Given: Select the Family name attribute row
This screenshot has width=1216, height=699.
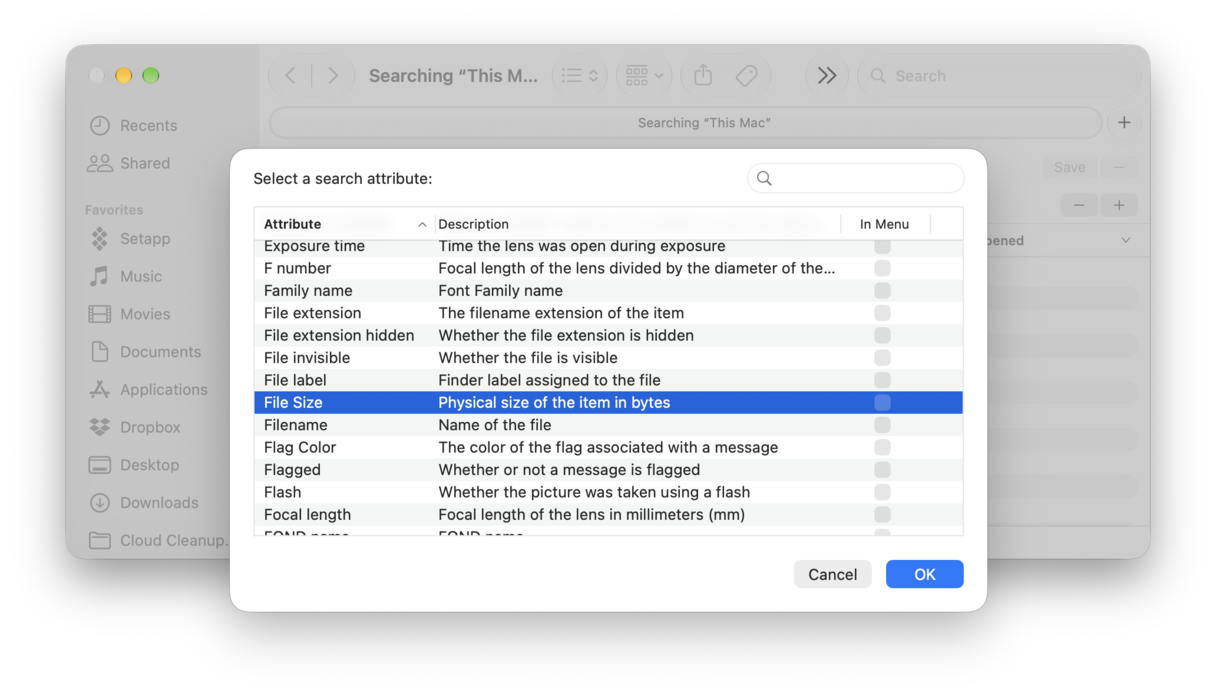Looking at the screenshot, I should pyautogui.click(x=608, y=291).
